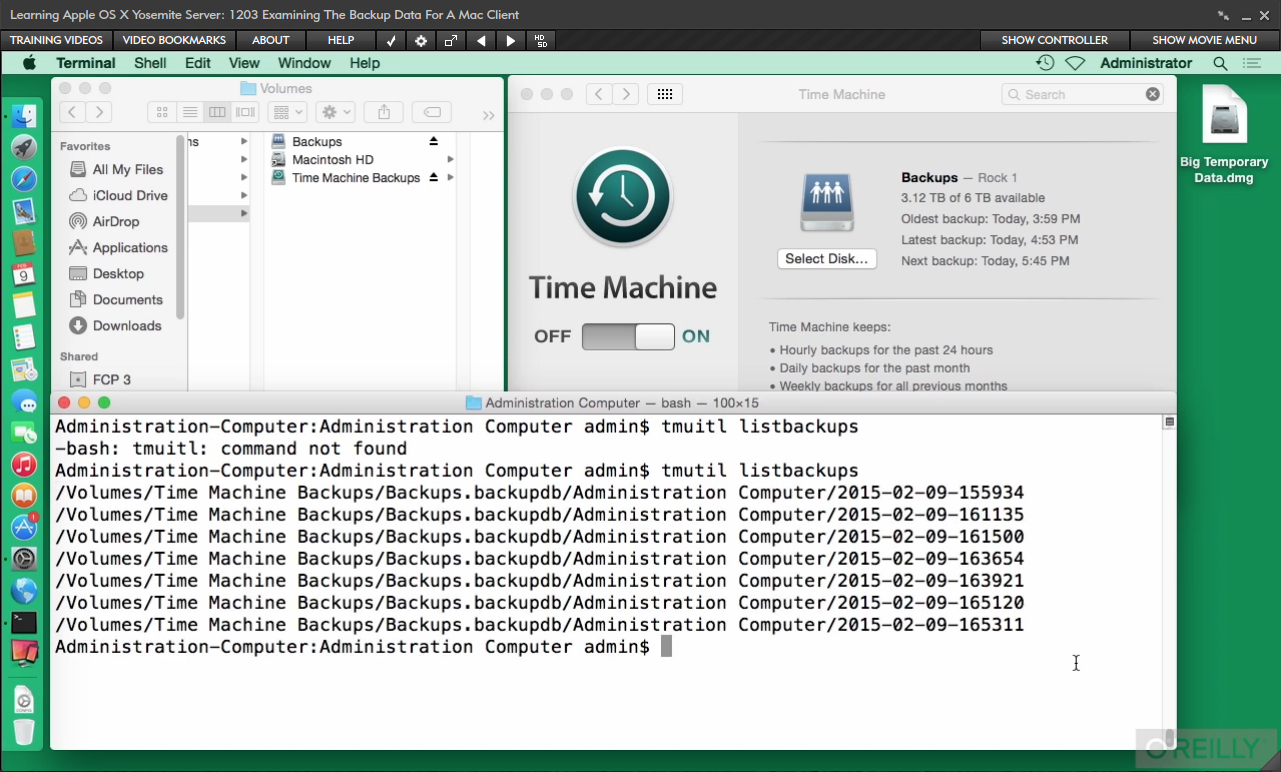Screen dimensions: 1281x772
Task: Open the Apple menu
Action: pos(29,63)
